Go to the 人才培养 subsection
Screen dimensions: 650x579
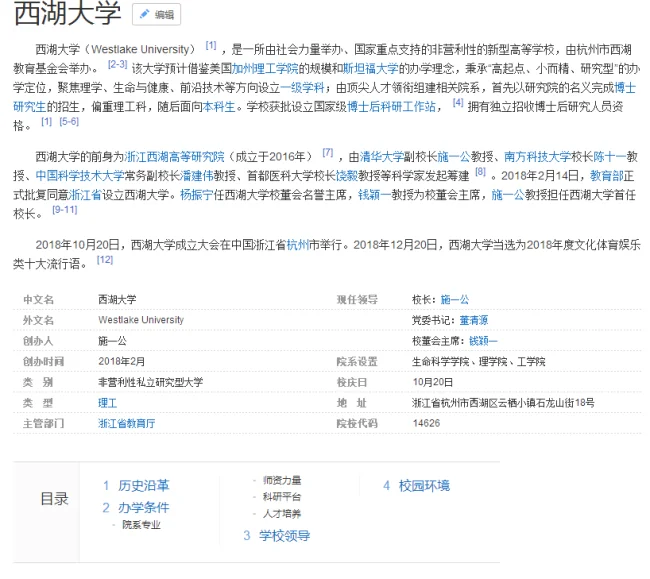coord(282,514)
